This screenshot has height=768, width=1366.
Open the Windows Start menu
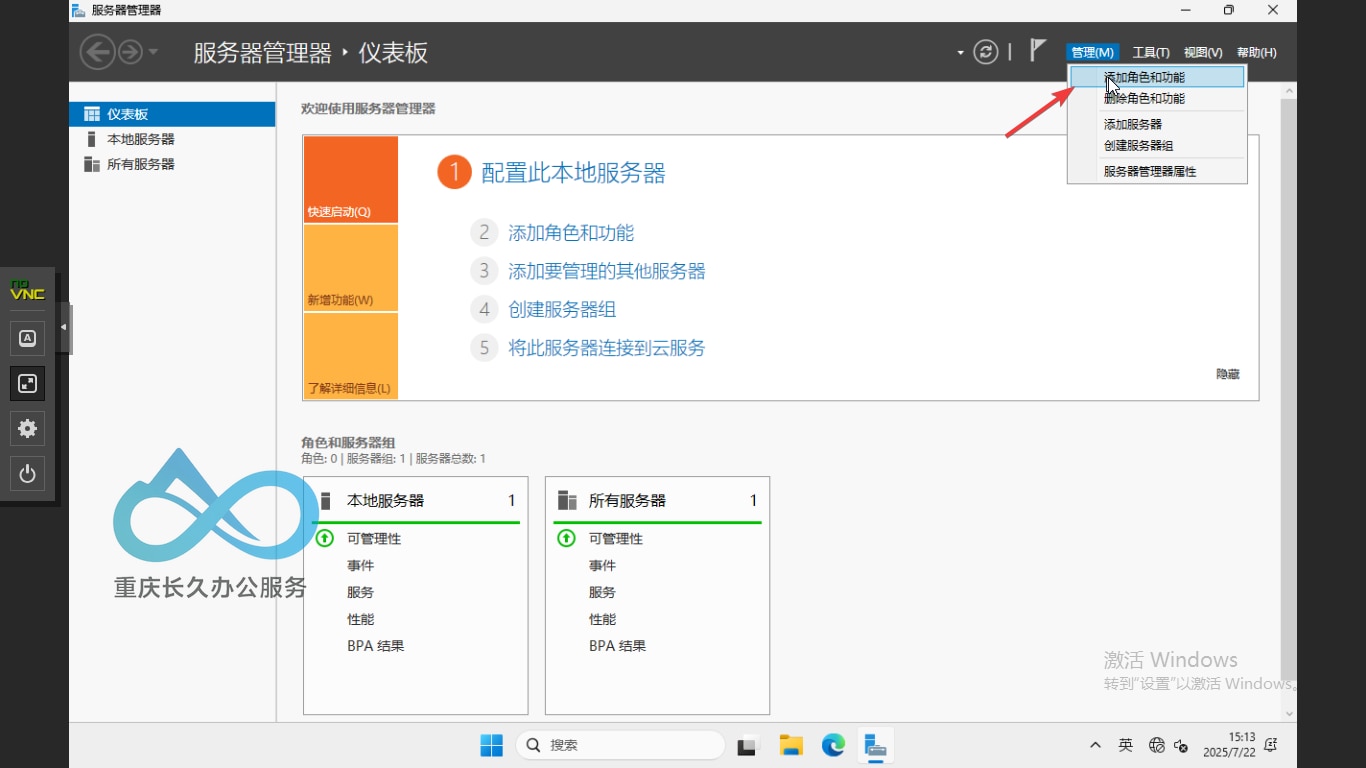coord(492,745)
